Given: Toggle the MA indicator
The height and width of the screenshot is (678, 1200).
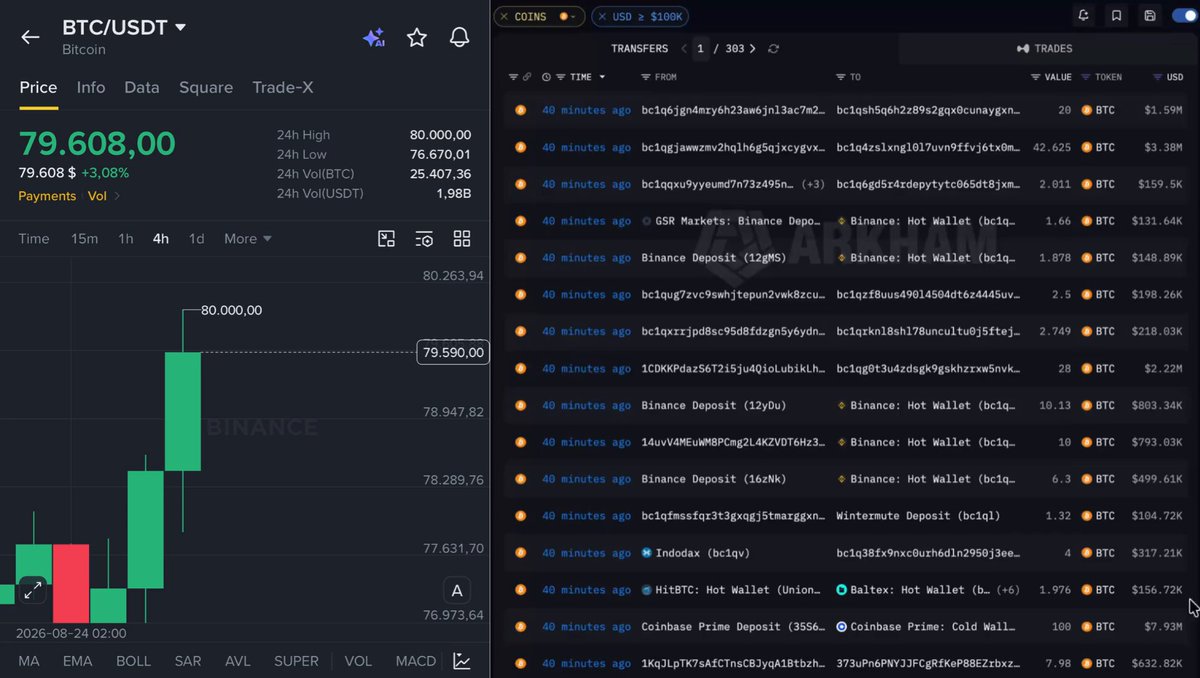Looking at the screenshot, I should point(28,661).
